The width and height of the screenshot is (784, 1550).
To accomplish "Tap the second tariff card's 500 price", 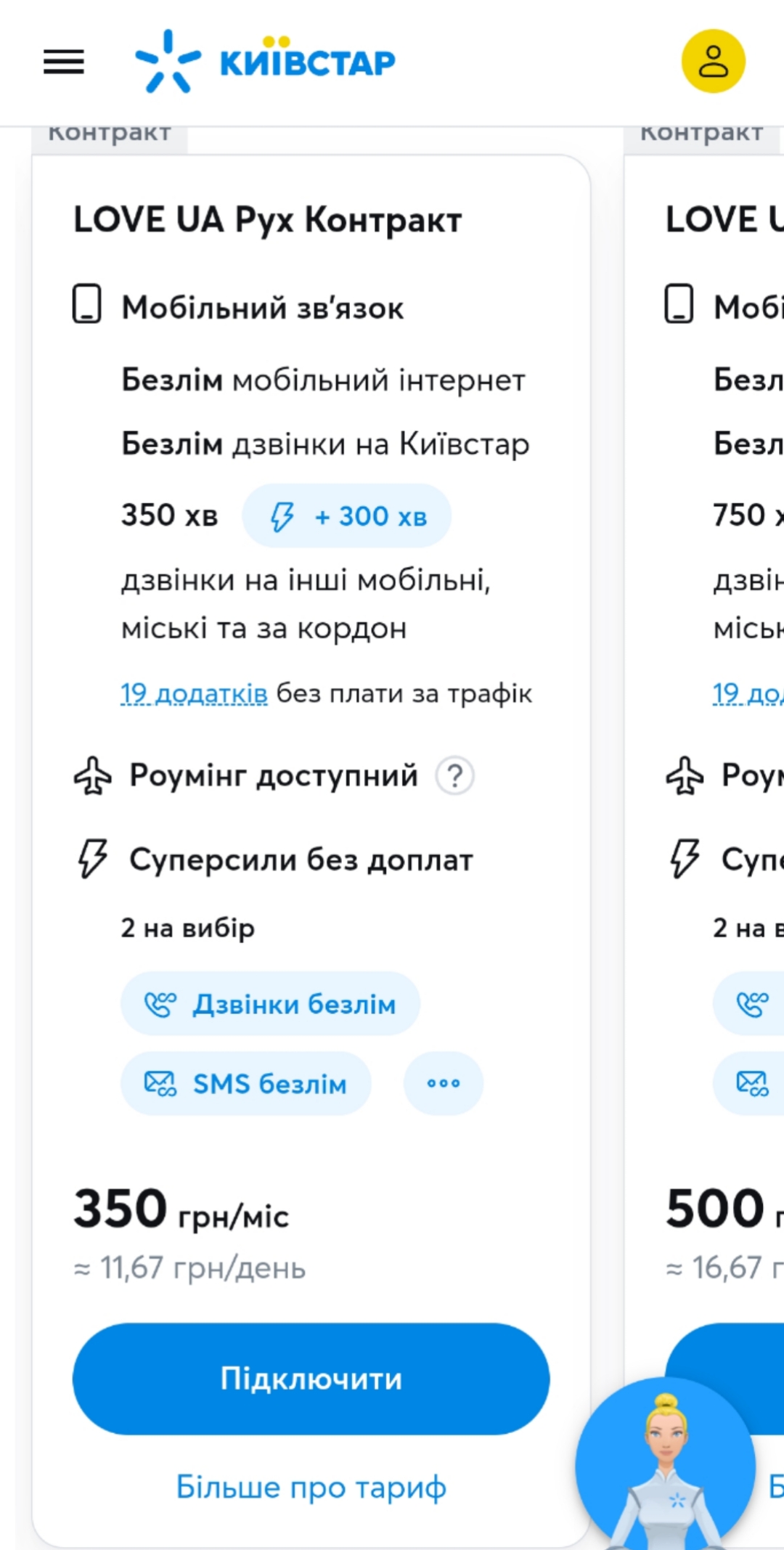I will tap(716, 1209).
